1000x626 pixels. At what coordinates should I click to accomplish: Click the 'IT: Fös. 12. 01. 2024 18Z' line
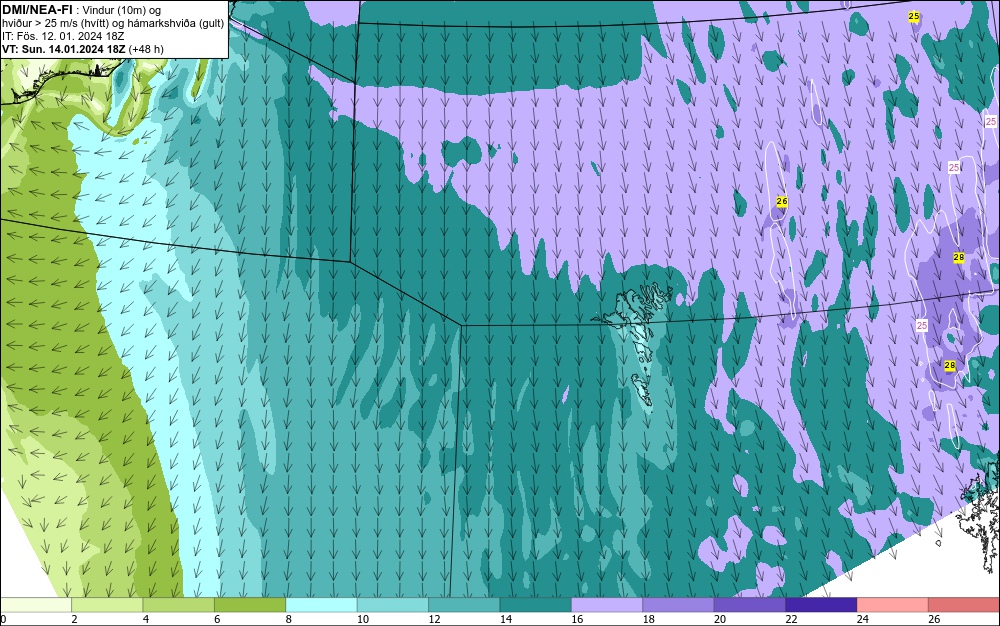point(63,36)
